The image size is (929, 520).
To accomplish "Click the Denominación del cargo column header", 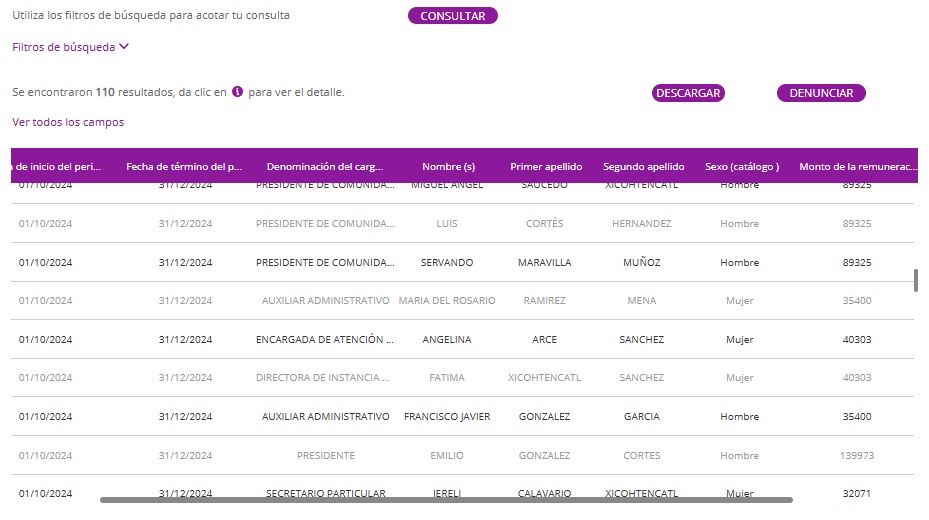I will (324, 167).
